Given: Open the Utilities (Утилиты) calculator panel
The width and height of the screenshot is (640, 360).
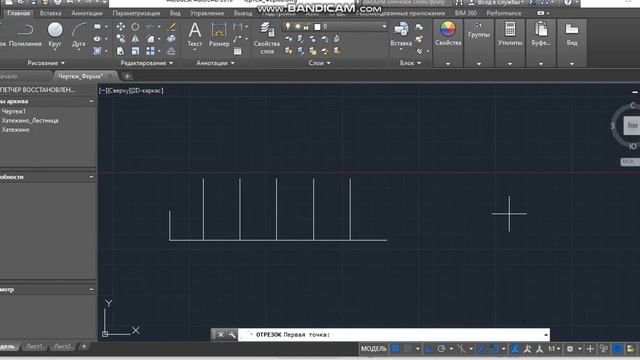Looking at the screenshot, I should click(510, 34).
